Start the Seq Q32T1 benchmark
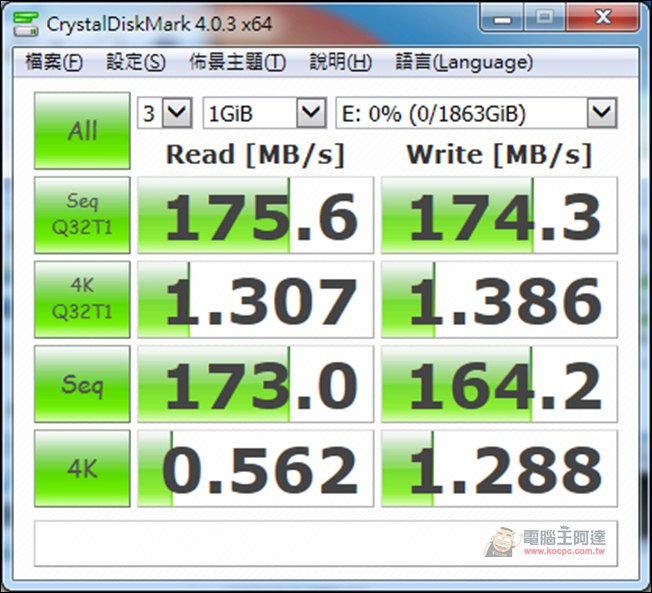Viewport: 652px width, 593px height. point(83,216)
